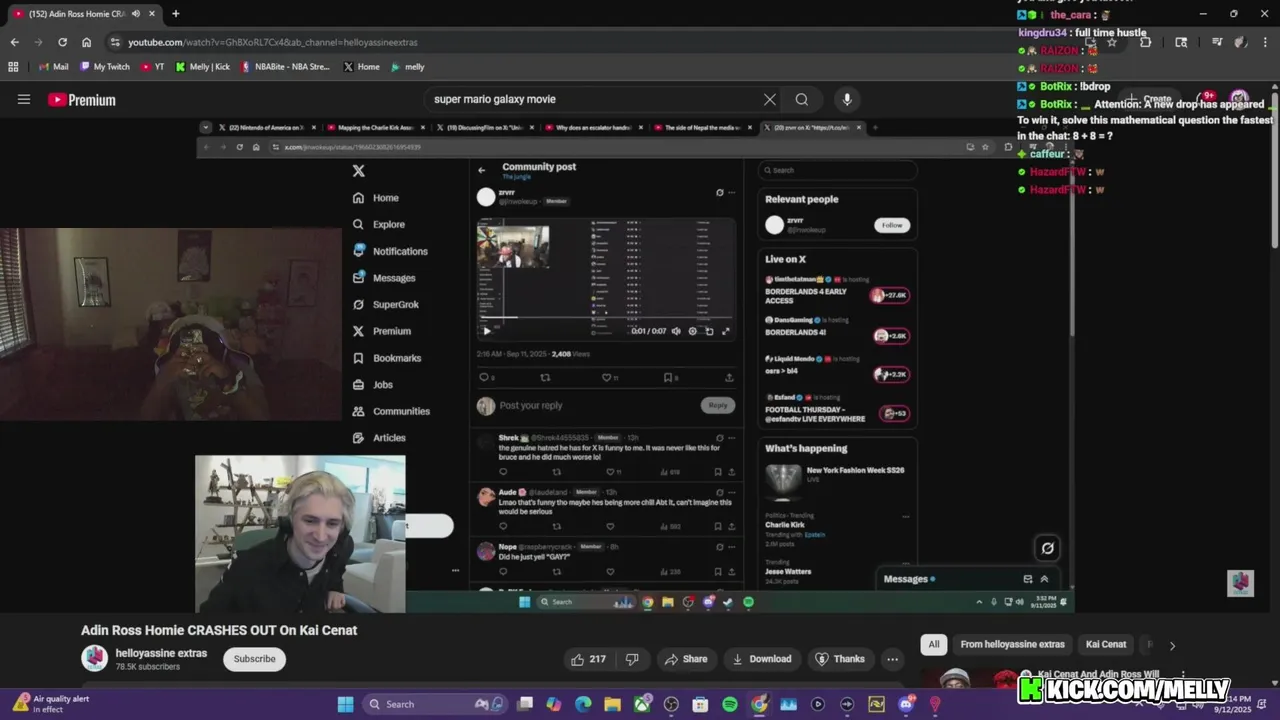Subscribe to helloyassine extras
The height and width of the screenshot is (720, 1280).
pos(255,659)
